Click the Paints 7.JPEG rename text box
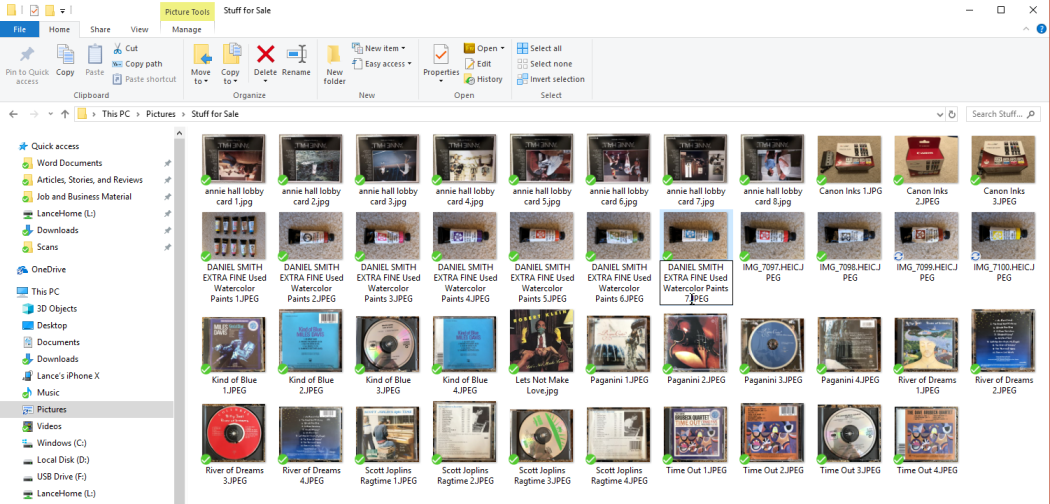Viewport: 1050px width, 504px height. click(696, 283)
